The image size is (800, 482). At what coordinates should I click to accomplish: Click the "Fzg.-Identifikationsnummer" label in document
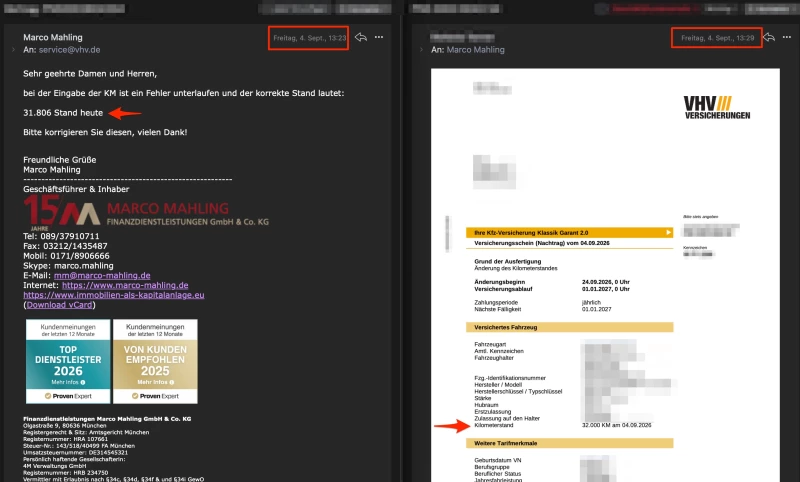[510, 378]
